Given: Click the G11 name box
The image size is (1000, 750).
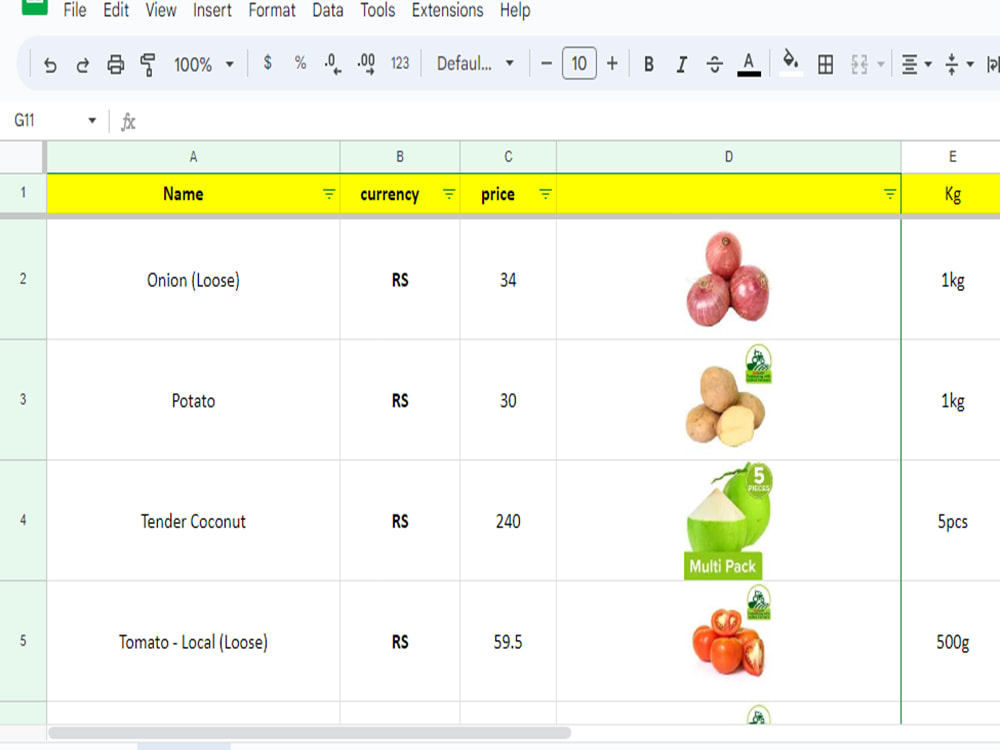Looking at the screenshot, I should (45, 121).
